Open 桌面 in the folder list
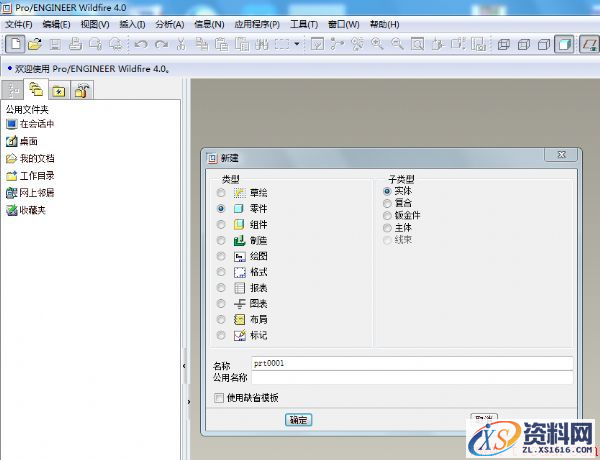600x460 pixels. point(22,141)
